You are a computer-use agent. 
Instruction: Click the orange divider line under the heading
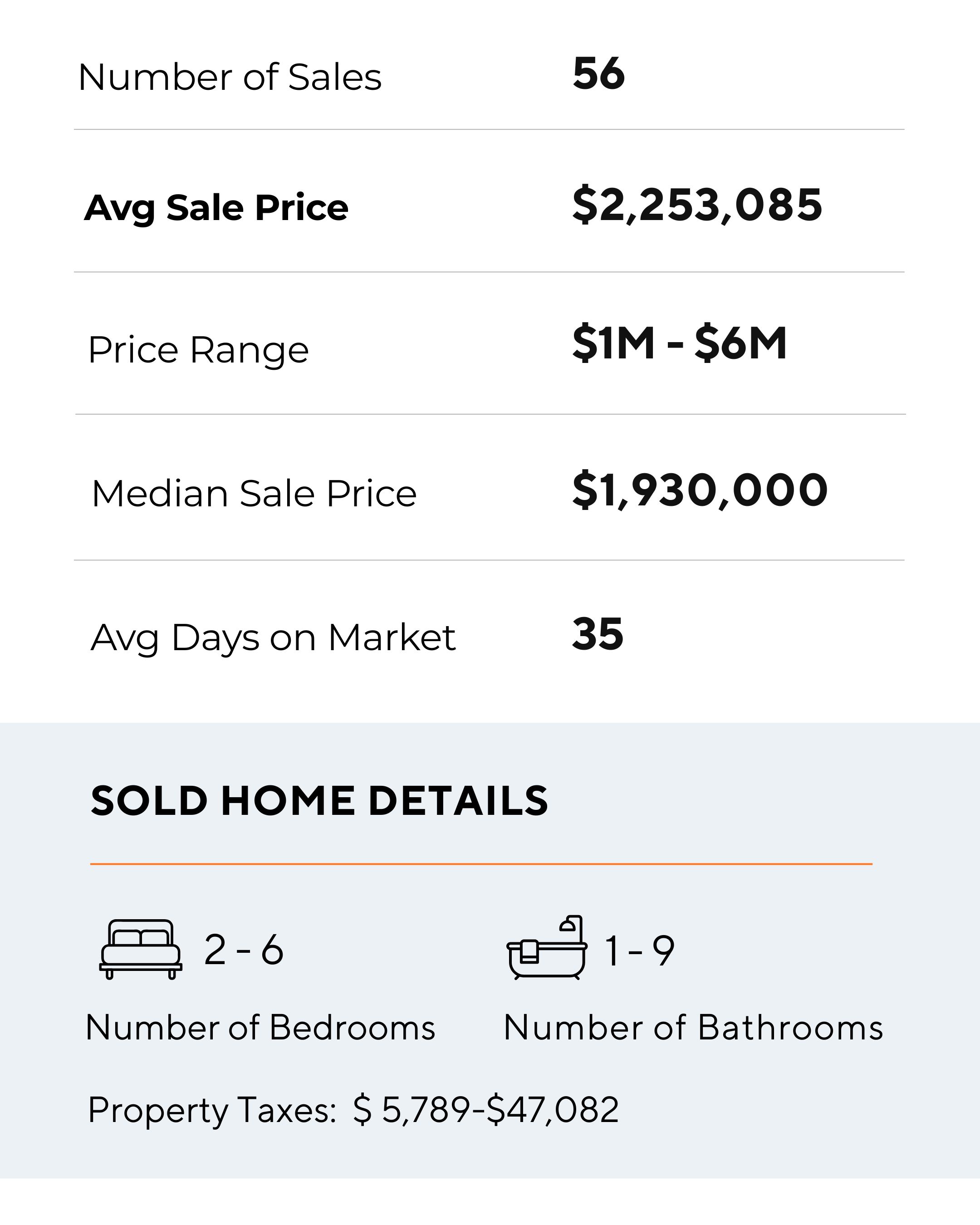480,864
